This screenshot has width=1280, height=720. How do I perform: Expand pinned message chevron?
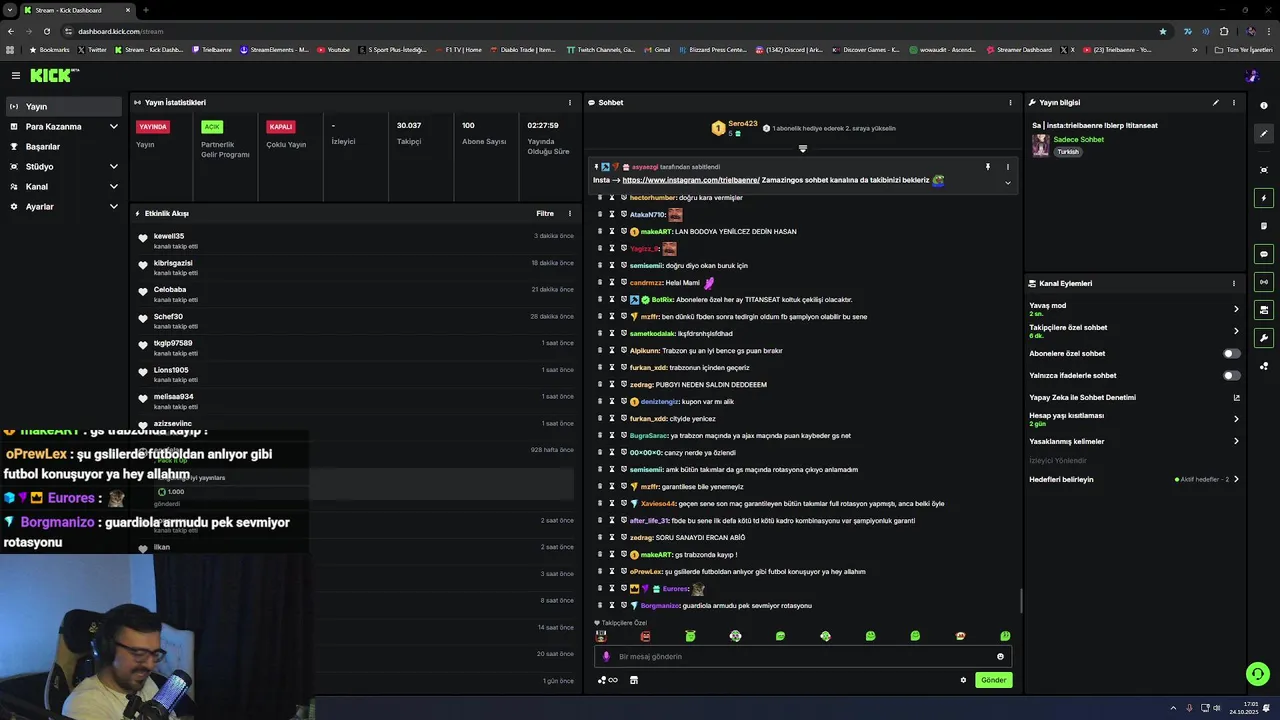(1007, 183)
